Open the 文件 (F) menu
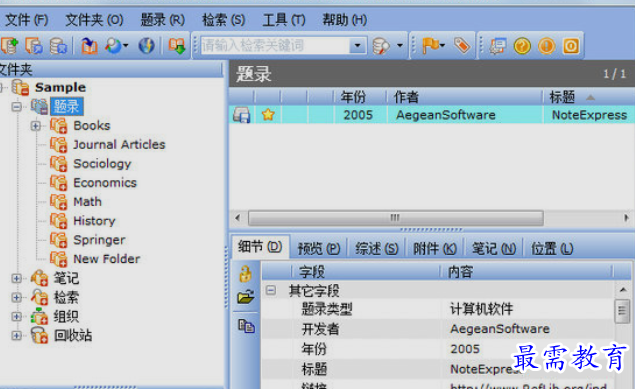 26,19
